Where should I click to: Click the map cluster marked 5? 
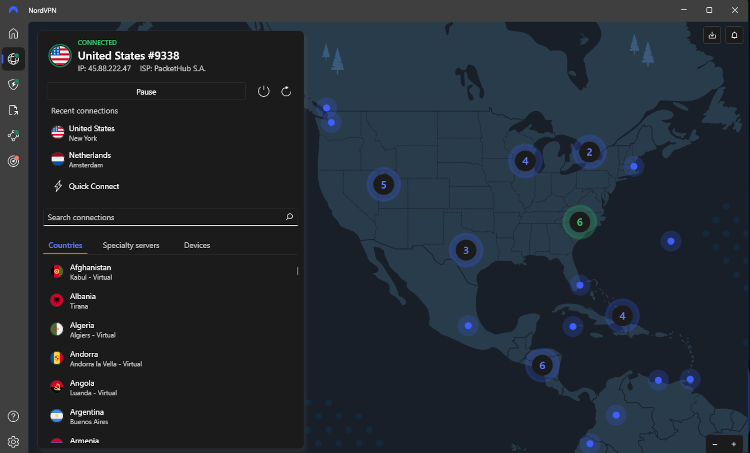pos(383,184)
